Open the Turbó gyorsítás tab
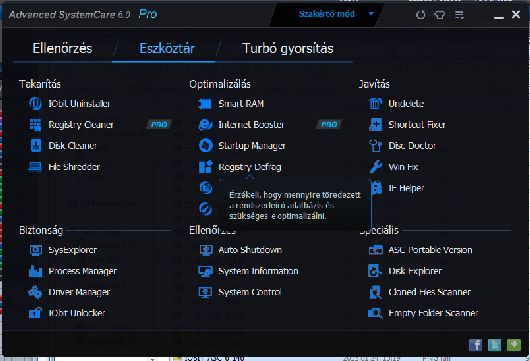 [x=288, y=48]
